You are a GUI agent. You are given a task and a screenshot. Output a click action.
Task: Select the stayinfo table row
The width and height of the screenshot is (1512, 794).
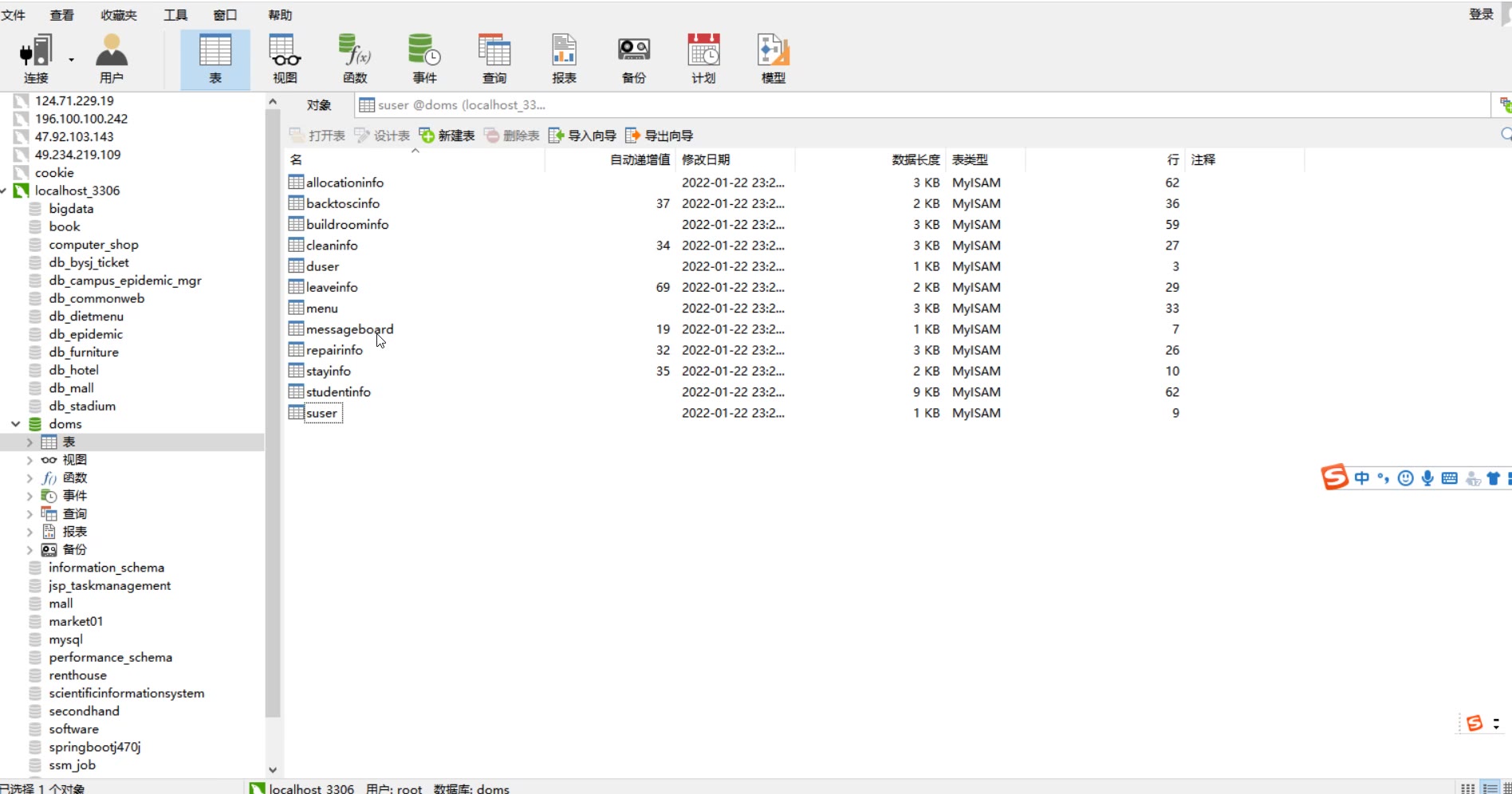tap(795, 371)
